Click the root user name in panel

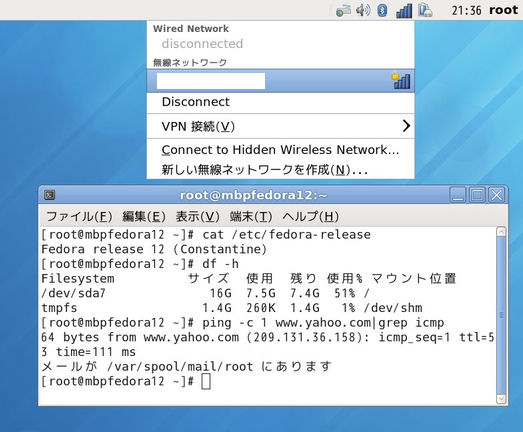[503, 10]
